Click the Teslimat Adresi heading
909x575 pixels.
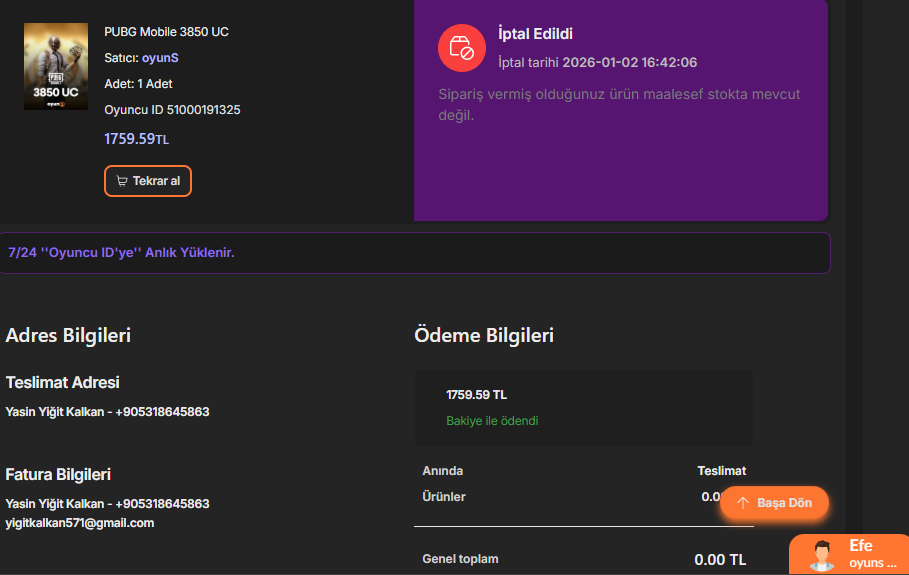tap(63, 383)
